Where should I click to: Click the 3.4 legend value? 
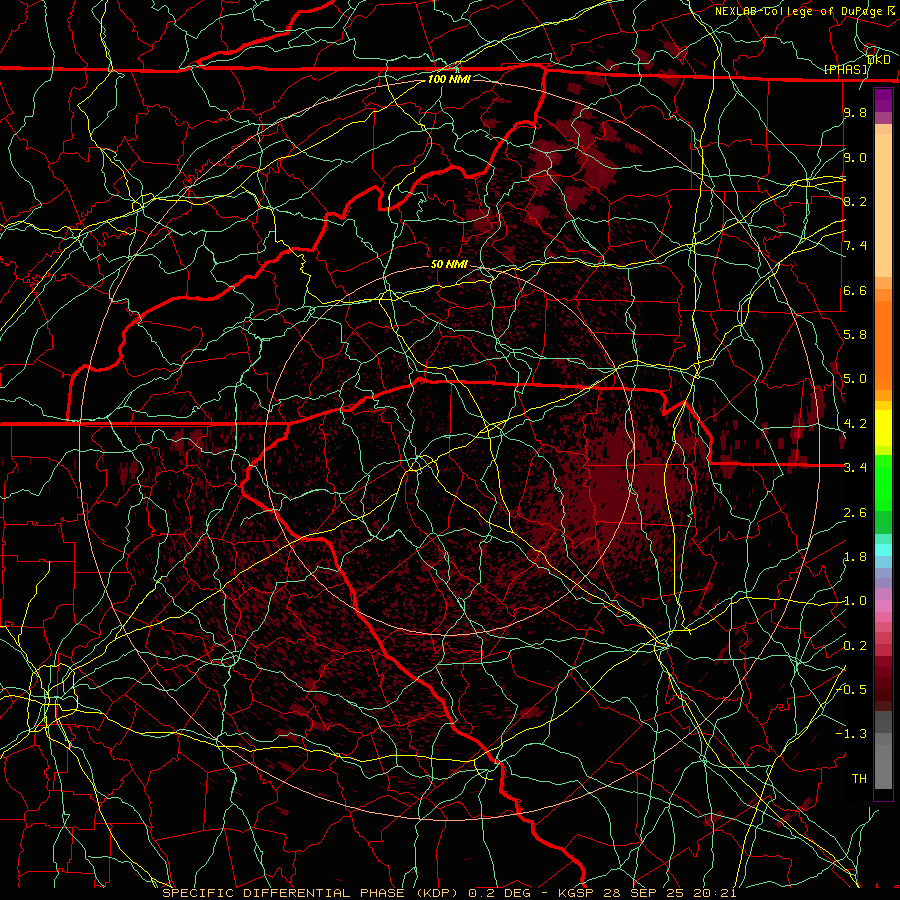point(855,468)
